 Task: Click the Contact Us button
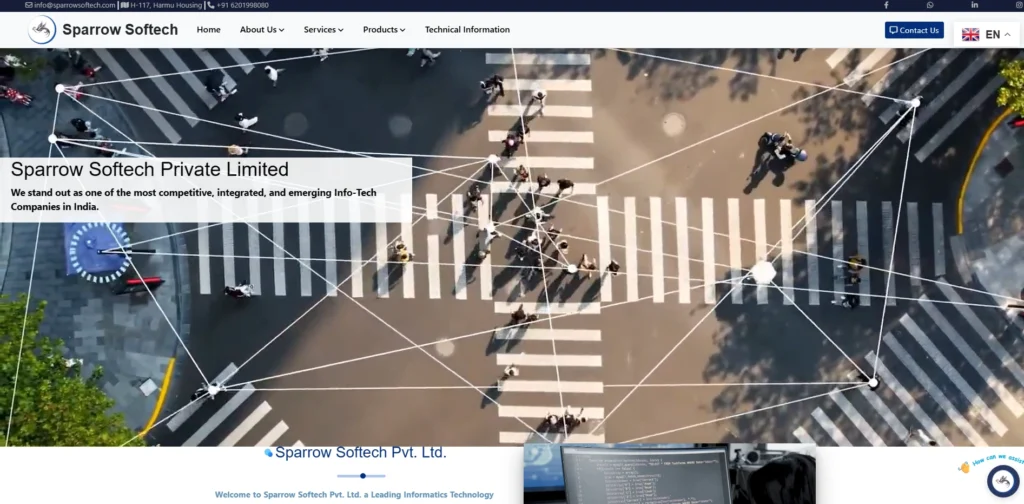point(914,30)
